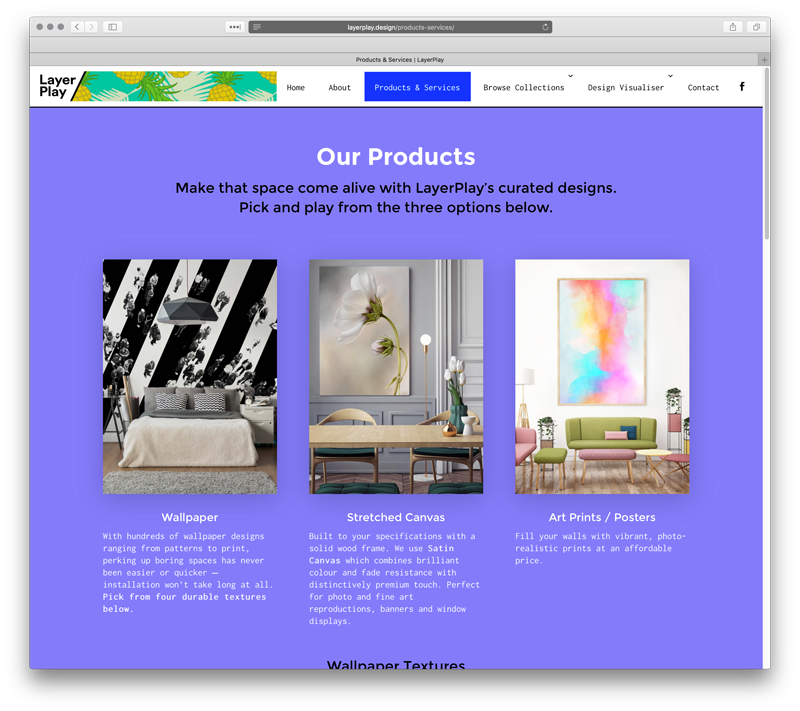Click the browser forward arrow
The height and width of the screenshot is (711, 800).
click(91, 27)
